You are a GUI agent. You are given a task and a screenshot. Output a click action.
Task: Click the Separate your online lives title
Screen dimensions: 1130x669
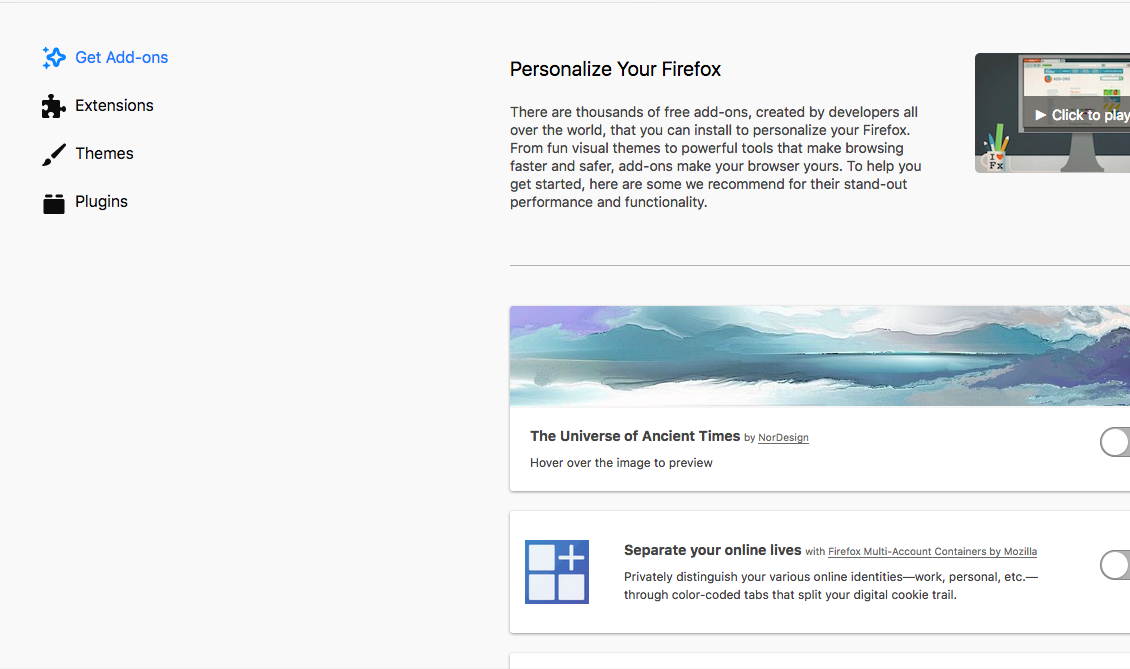[x=713, y=550]
